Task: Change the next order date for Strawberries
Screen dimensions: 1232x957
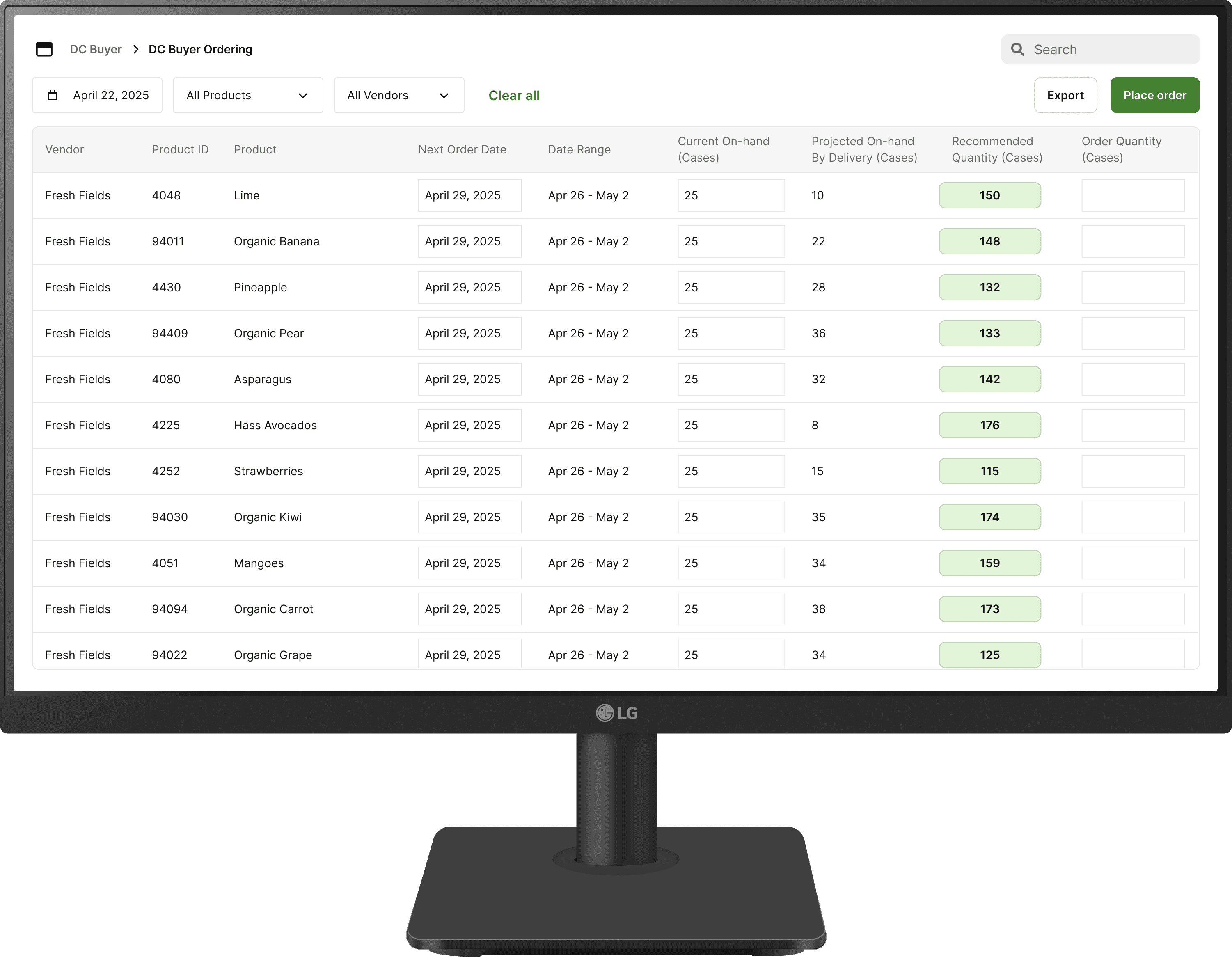Action: pos(469,471)
